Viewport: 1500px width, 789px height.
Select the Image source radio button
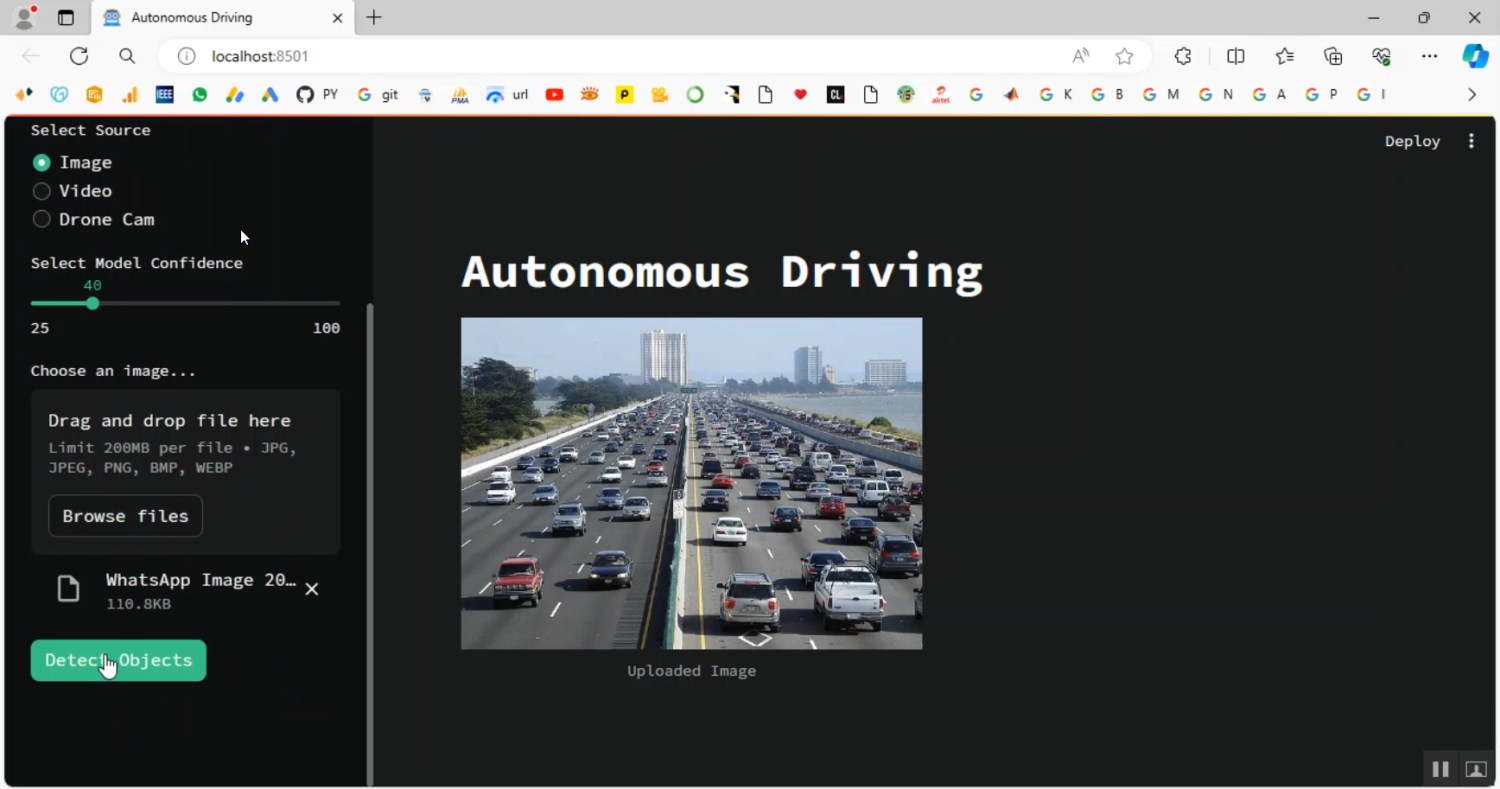[x=42, y=162]
